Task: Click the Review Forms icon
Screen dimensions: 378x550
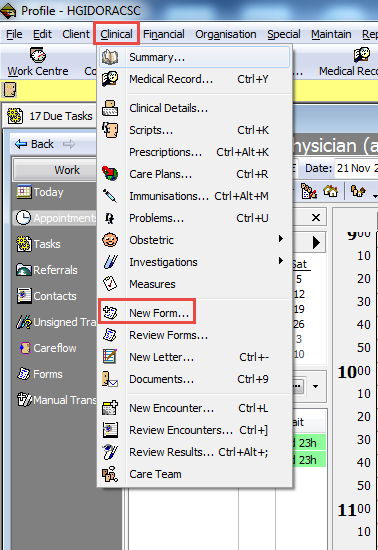Action: (110, 335)
